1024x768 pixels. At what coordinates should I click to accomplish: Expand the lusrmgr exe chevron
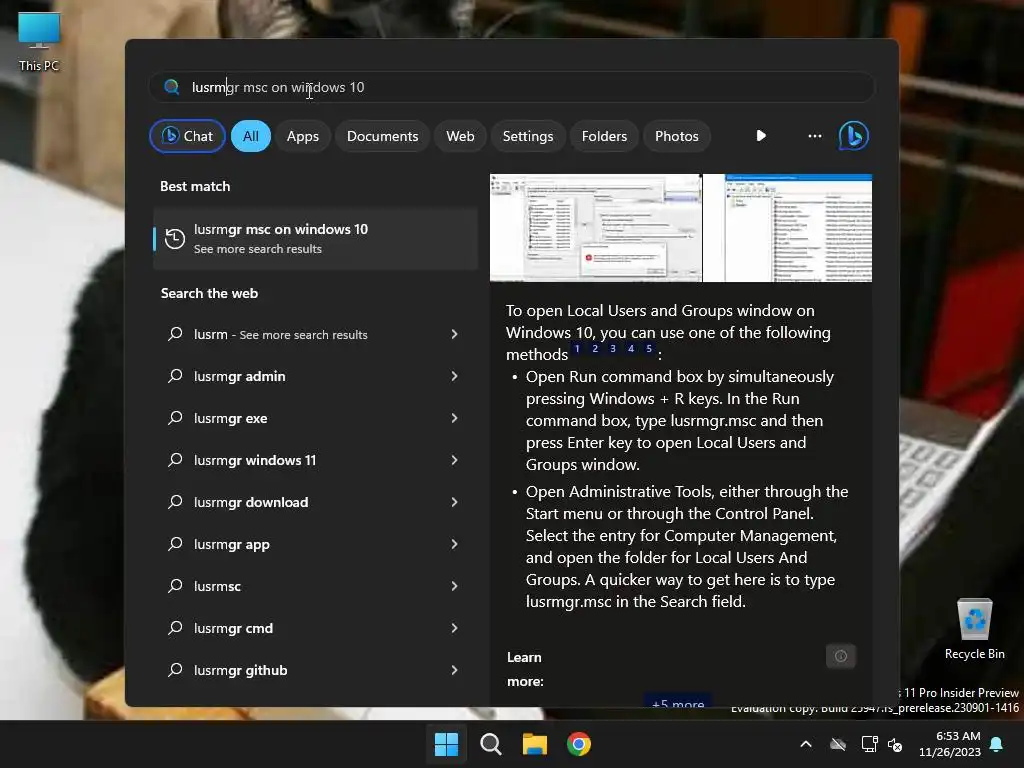(455, 418)
